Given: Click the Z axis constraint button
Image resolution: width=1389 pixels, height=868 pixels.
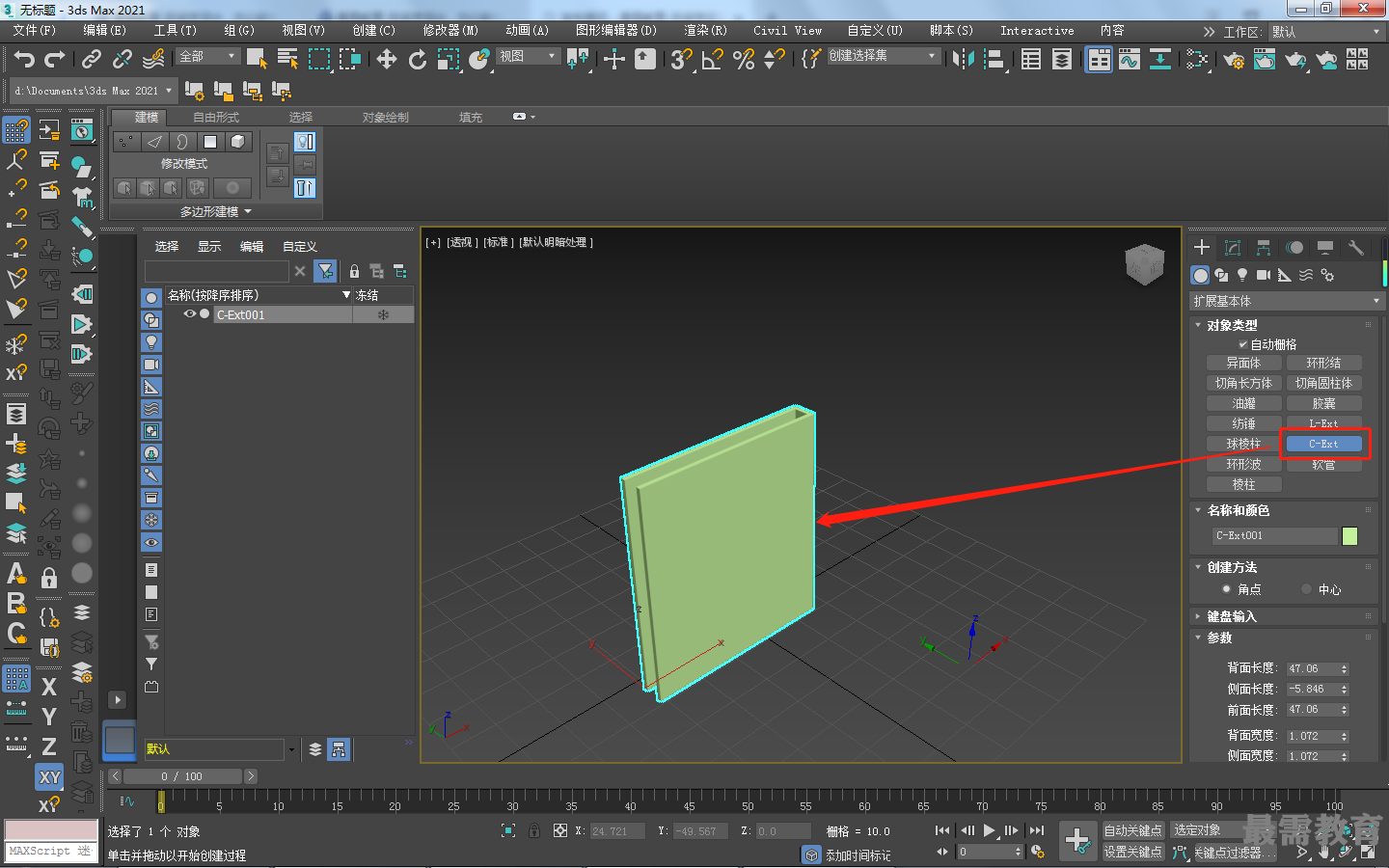Looking at the screenshot, I should pyautogui.click(x=49, y=746).
